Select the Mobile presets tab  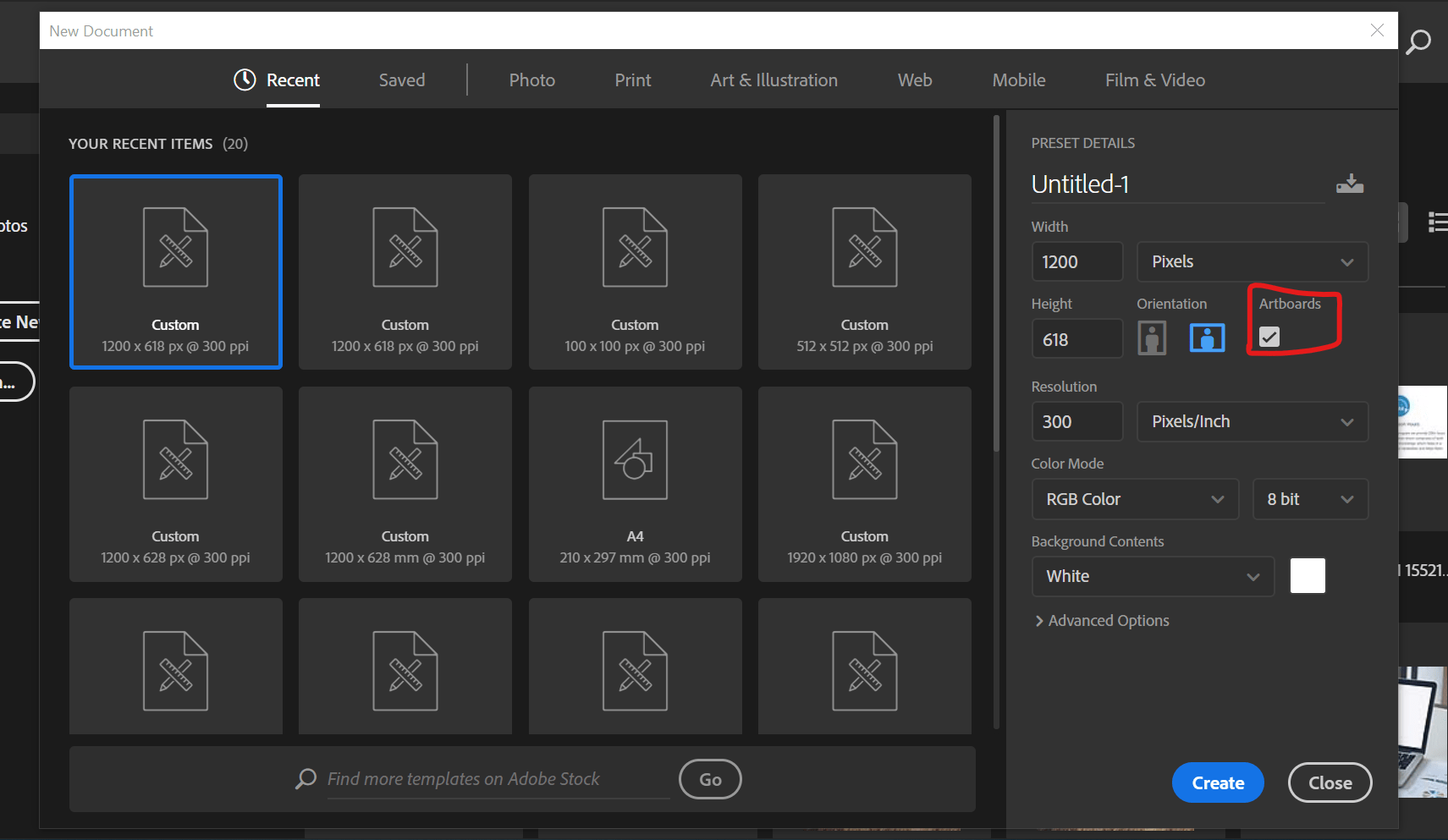pos(1019,80)
